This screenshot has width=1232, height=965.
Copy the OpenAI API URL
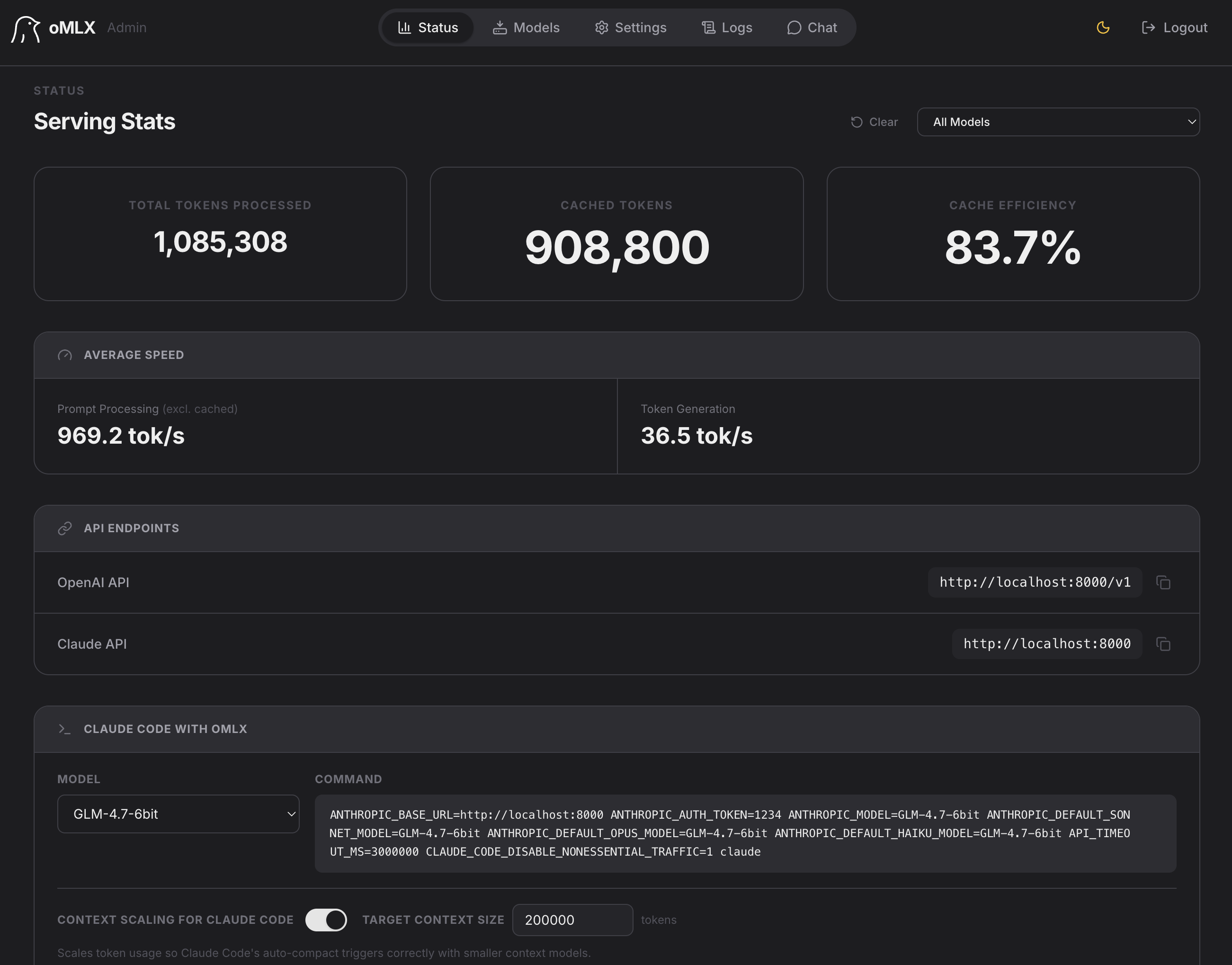[1163, 582]
